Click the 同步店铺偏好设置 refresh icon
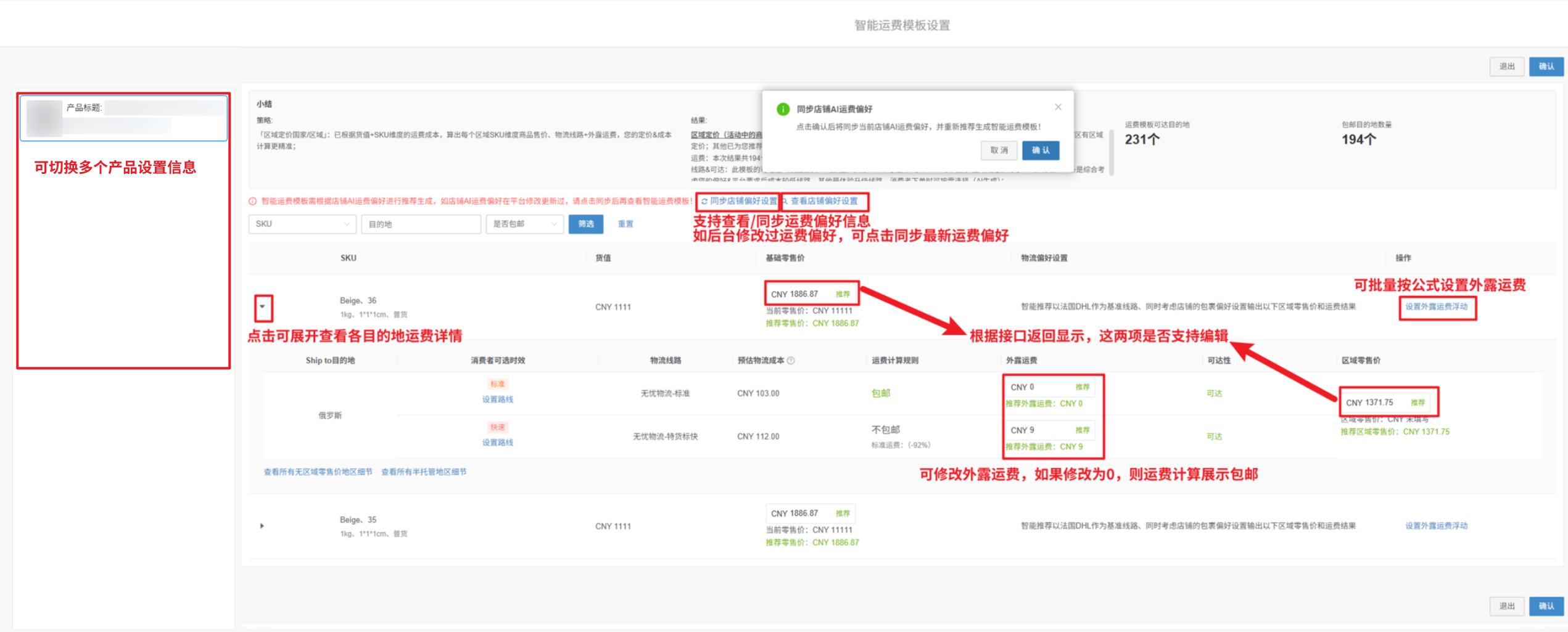Screen dimensions: 1568x632 [x=704, y=202]
